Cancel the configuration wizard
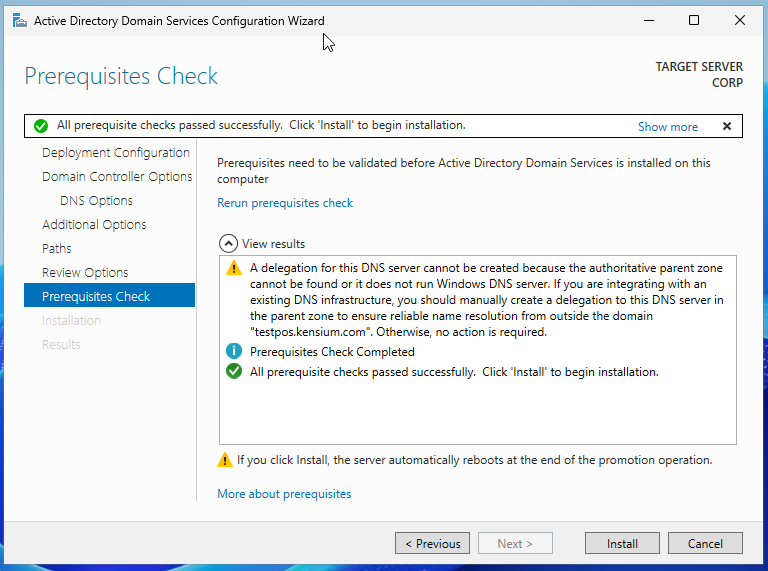Image resolution: width=768 pixels, height=571 pixels. [705, 543]
